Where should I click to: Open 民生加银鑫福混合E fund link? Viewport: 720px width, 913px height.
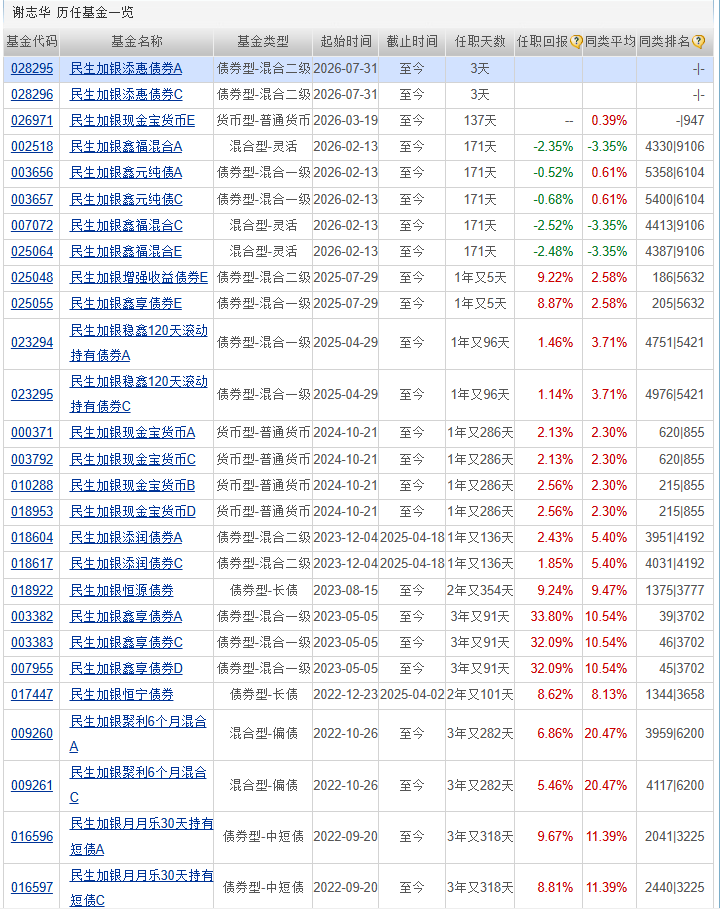(126, 252)
